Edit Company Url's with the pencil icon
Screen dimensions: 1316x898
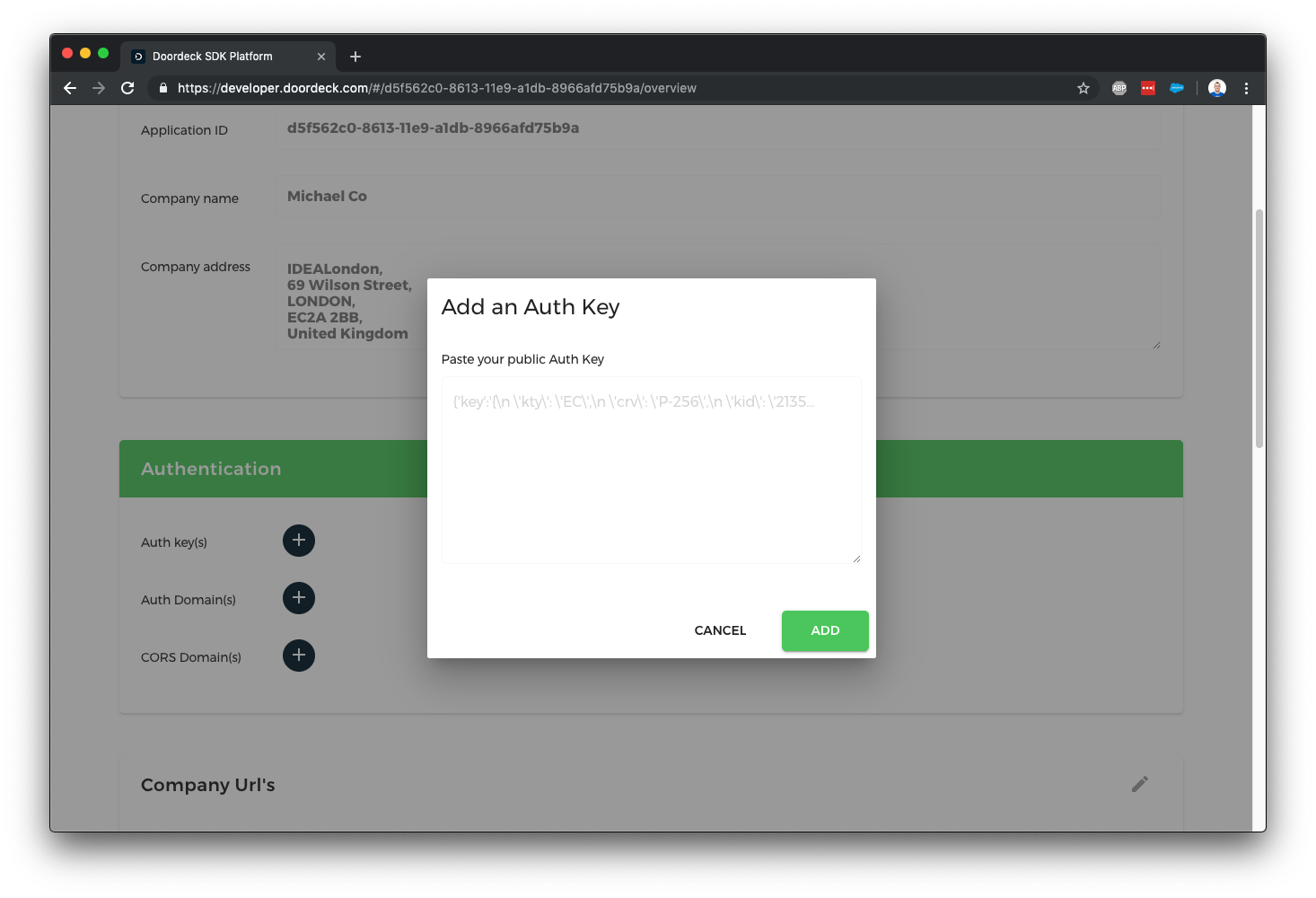[x=1140, y=784]
